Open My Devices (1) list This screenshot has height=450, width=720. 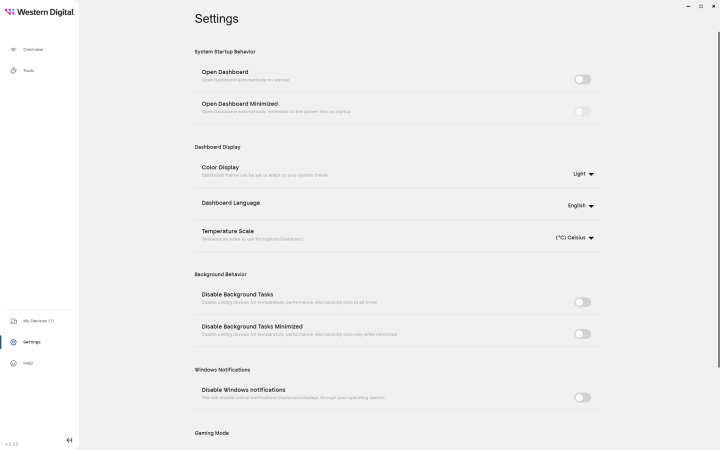tap(38, 321)
